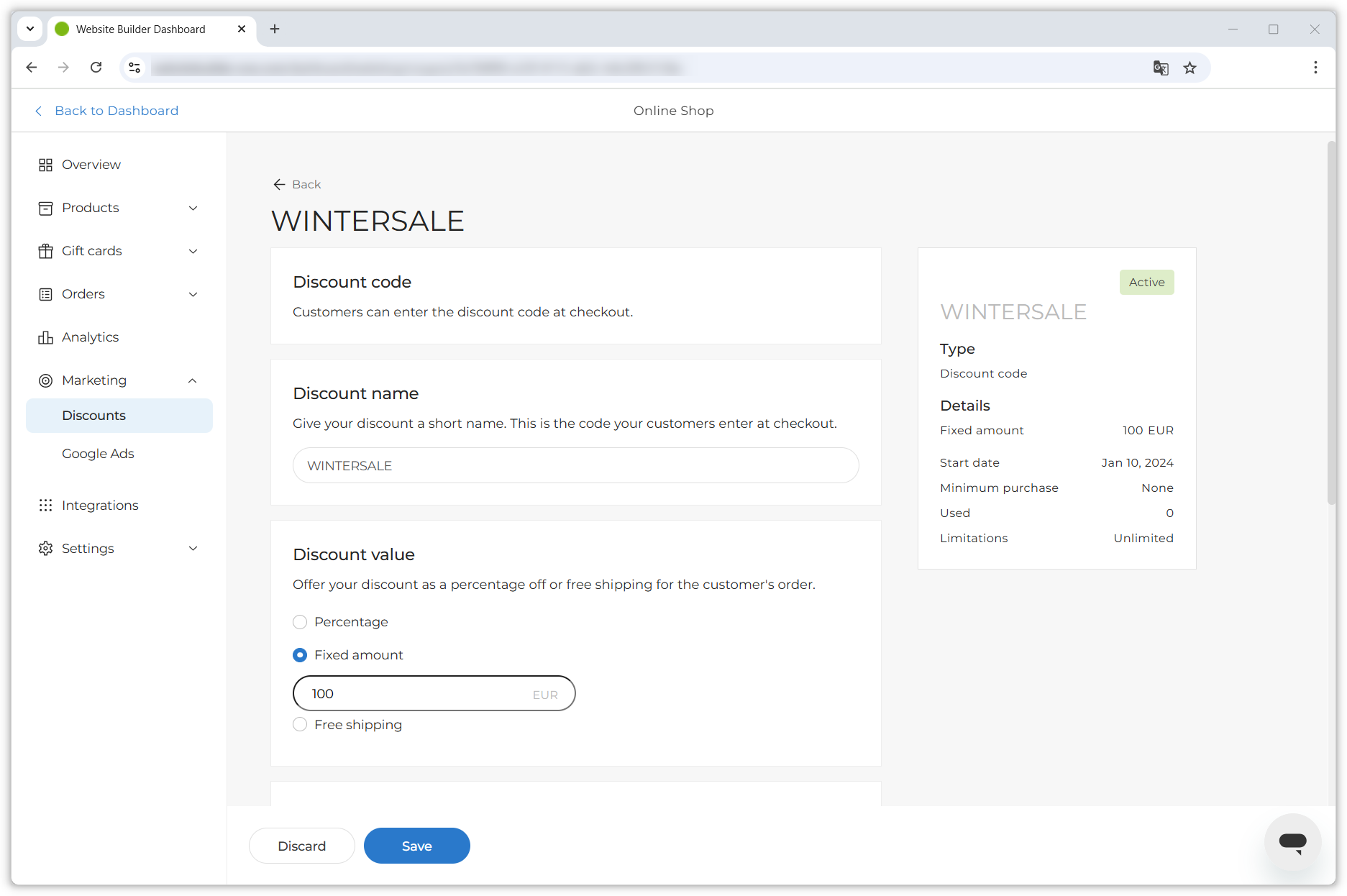Screen dimensions: 1347x896
Task: Click the blue Save button
Action: (x=416, y=846)
